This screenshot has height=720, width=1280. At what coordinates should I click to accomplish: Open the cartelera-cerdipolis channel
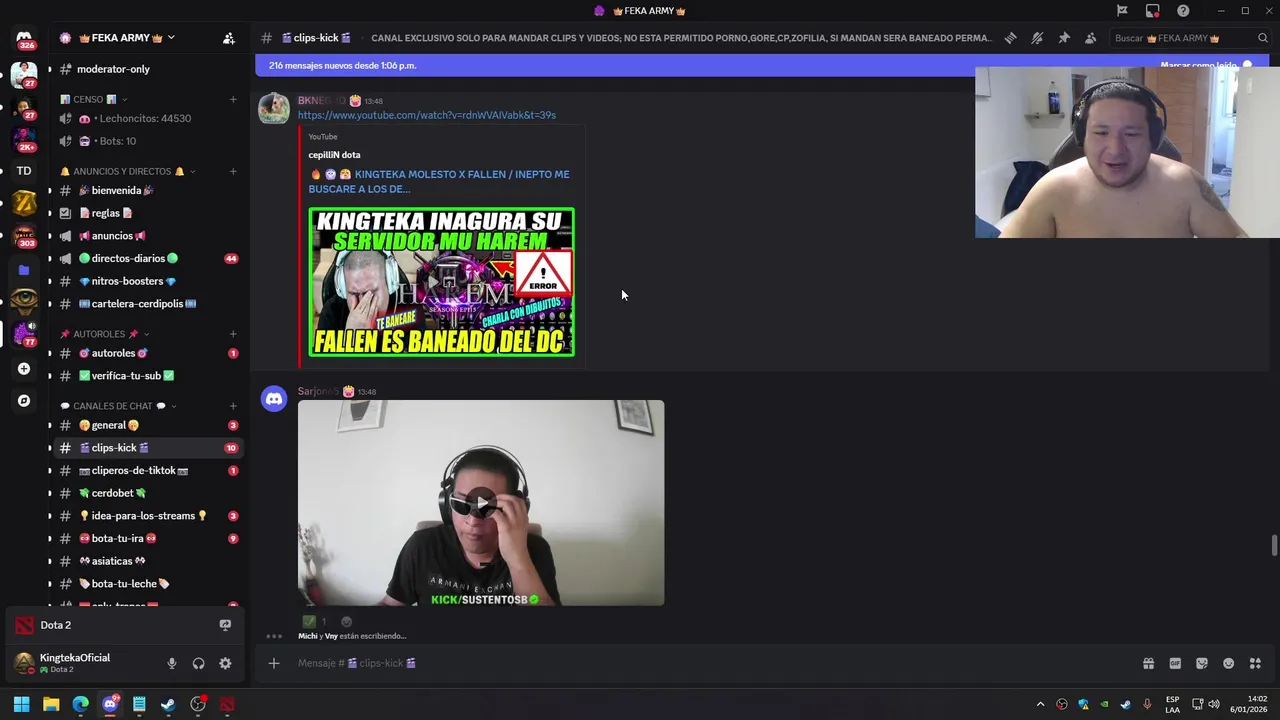pyautogui.click(x=147, y=304)
